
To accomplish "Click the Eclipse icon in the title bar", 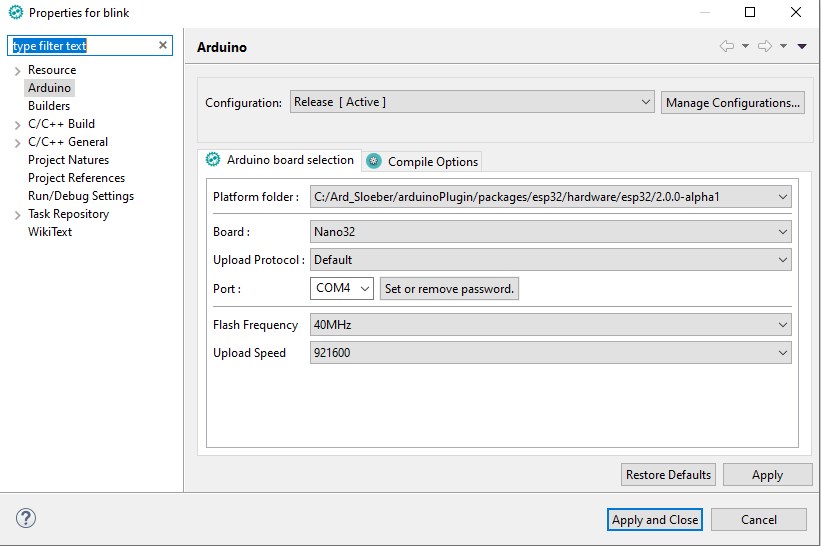I will pos(16,12).
